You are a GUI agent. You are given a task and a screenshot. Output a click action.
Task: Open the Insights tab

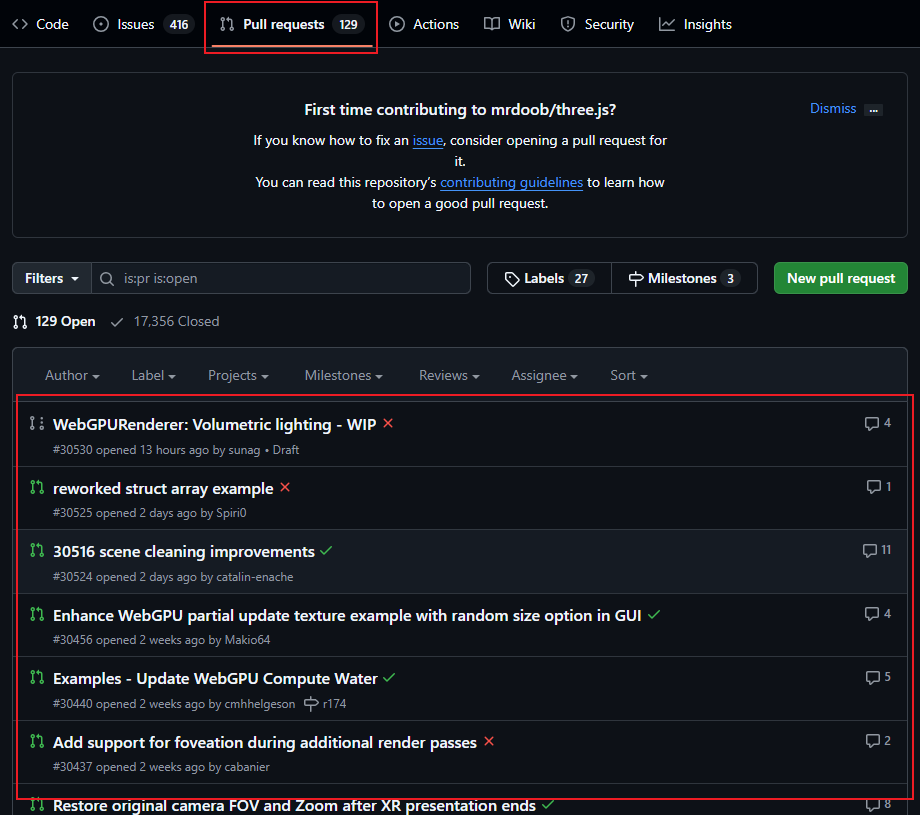695,25
